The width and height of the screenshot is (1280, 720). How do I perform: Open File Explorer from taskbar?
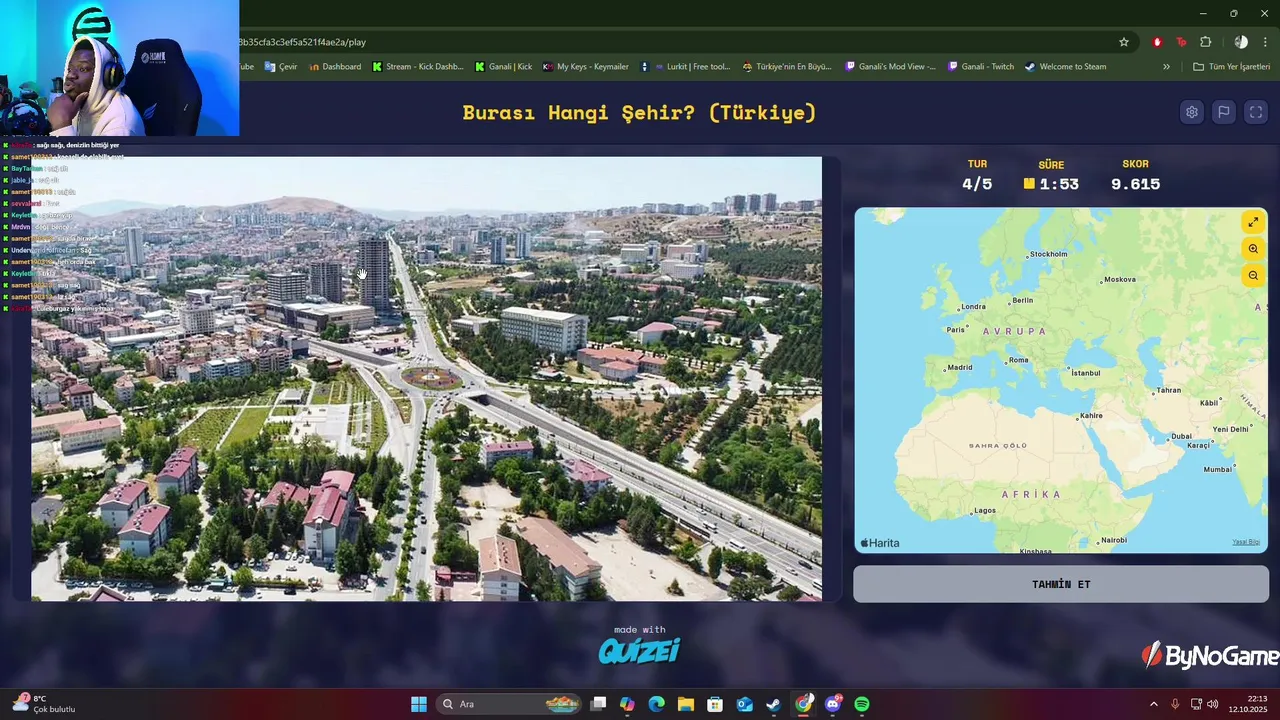tap(686, 704)
